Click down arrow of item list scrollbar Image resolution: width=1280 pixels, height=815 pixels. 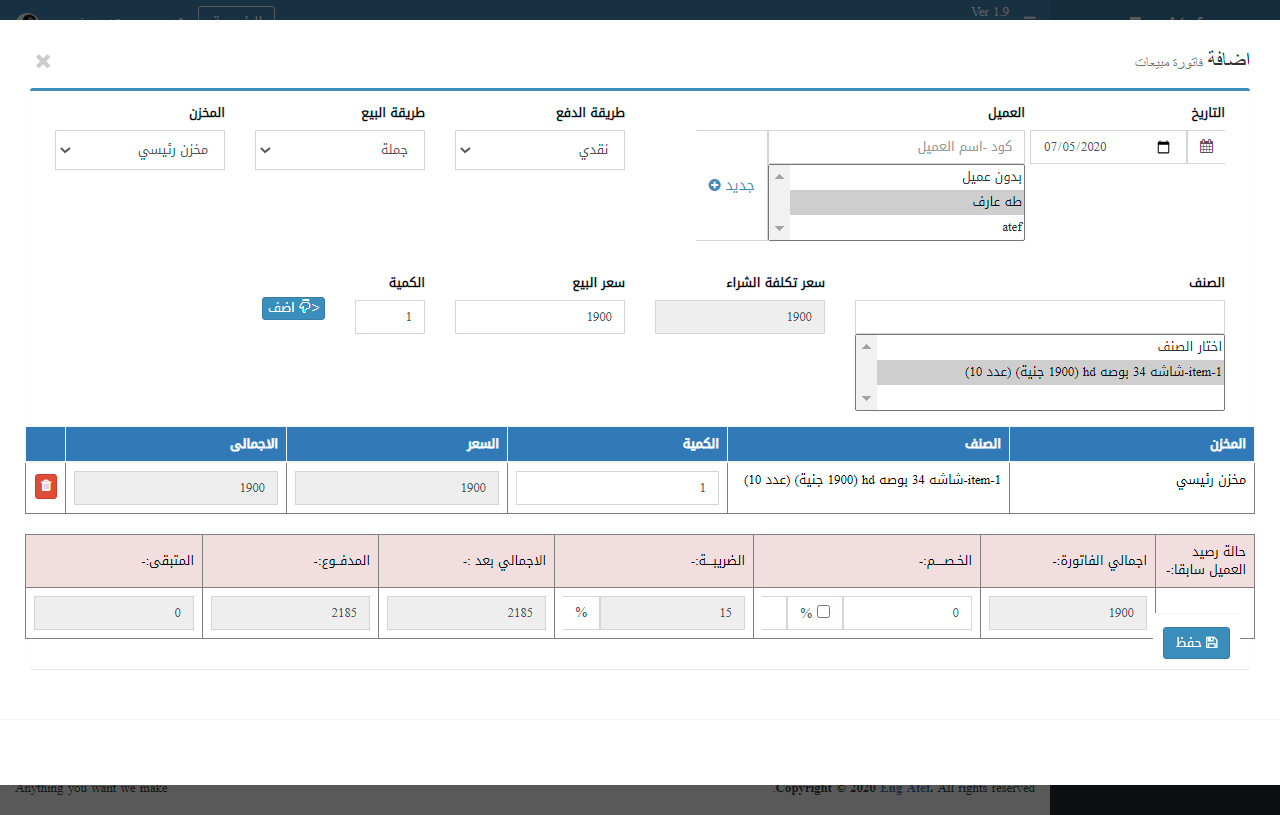[866, 399]
